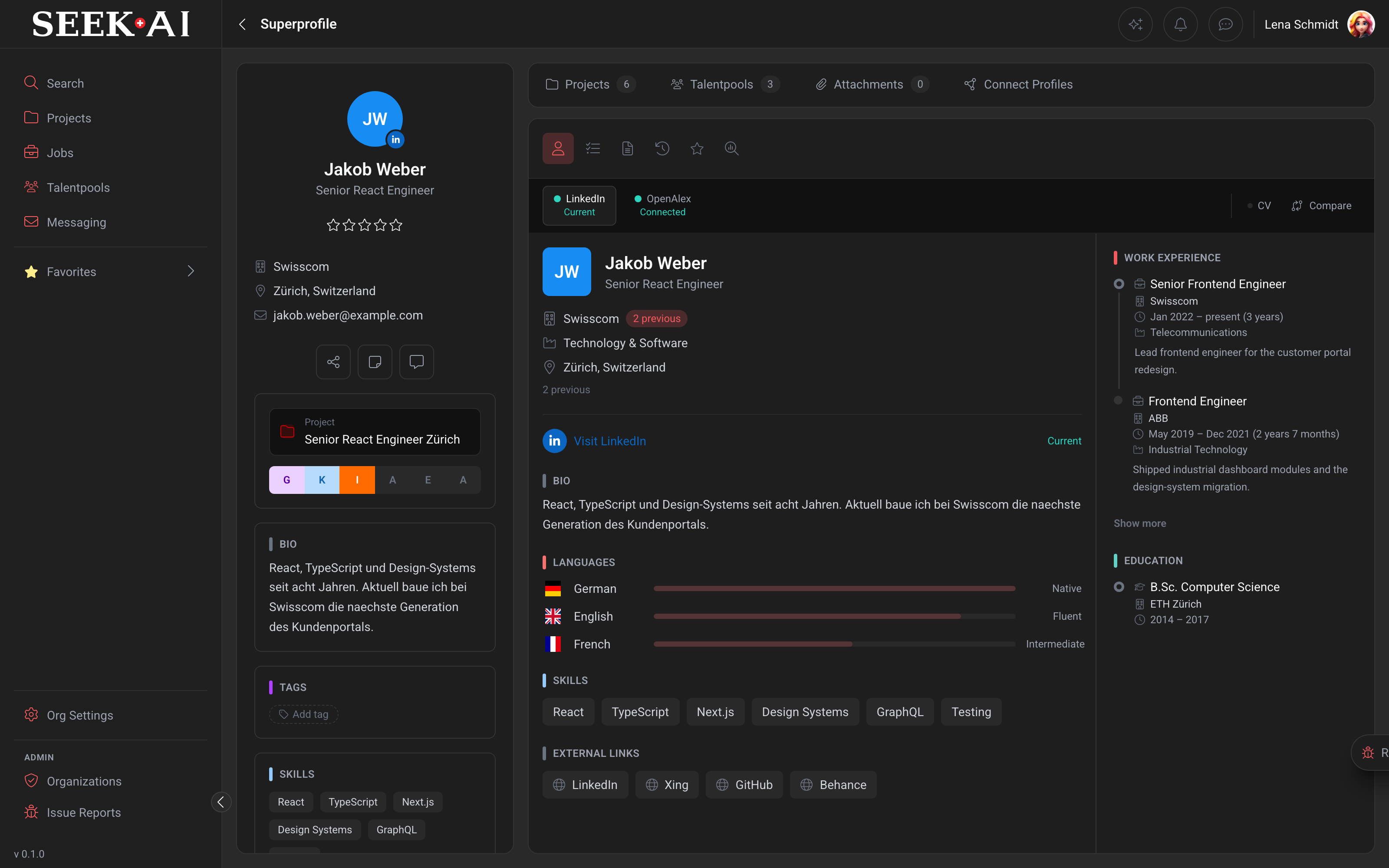Select pipeline stage K
The width and height of the screenshot is (1389, 868).
322,480
